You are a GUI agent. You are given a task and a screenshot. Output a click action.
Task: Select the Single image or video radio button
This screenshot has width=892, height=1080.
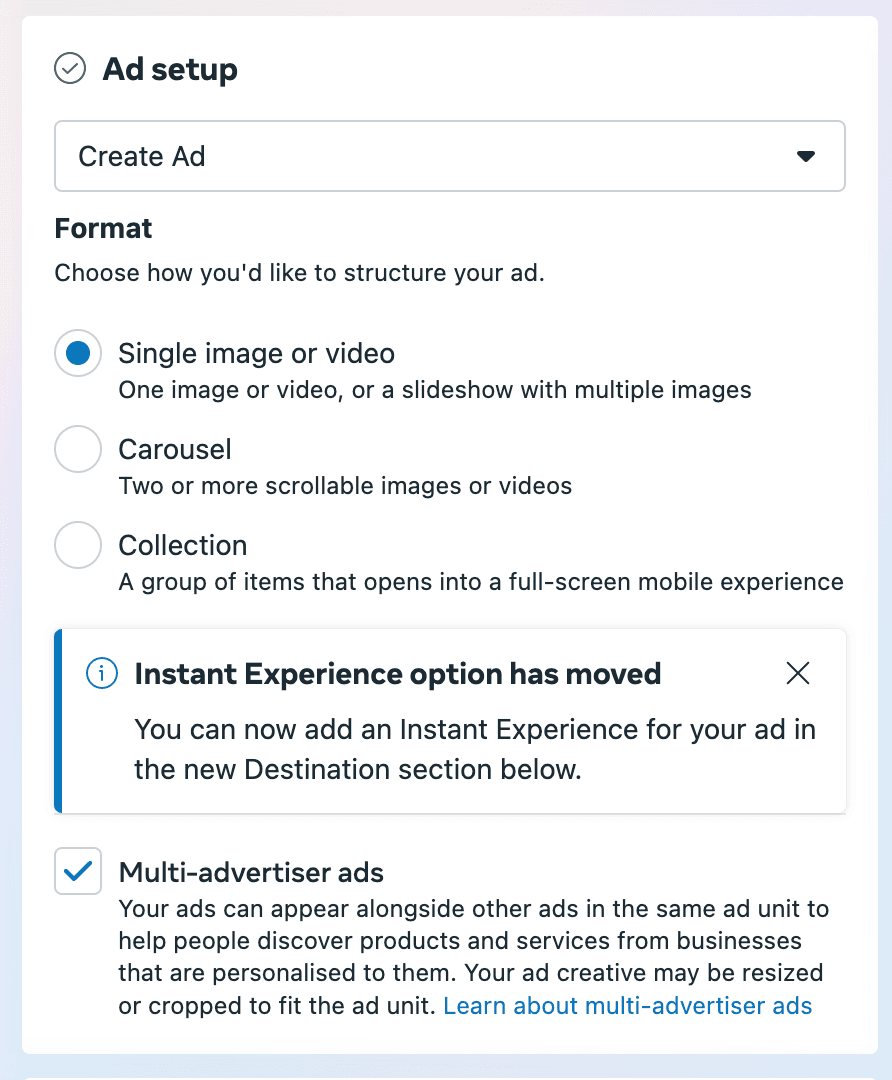(x=78, y=353)
